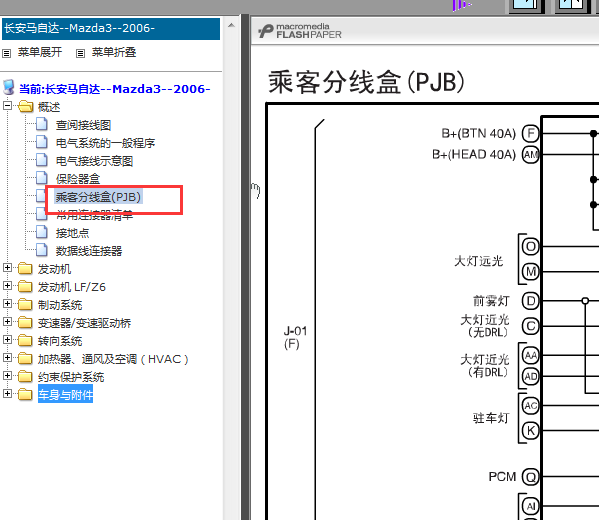Select the 转向系统 label

[x=60, y=341]
